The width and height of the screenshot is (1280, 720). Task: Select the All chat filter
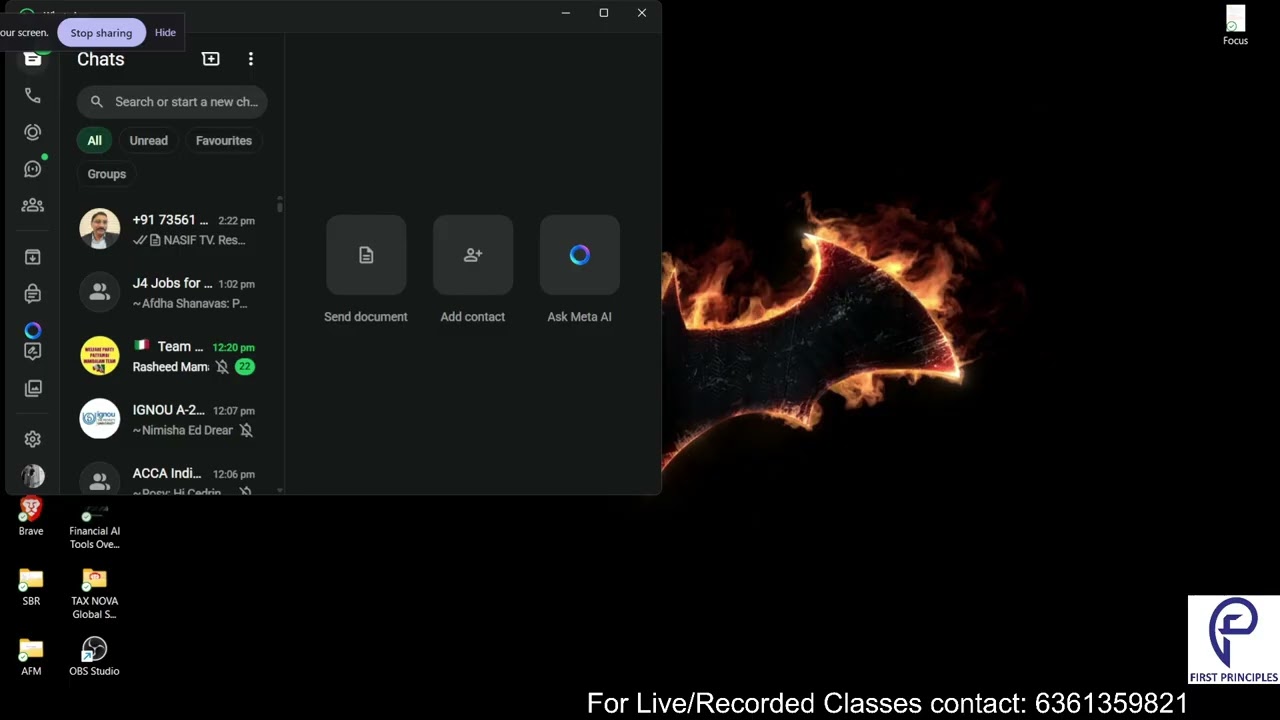[94, 141]
